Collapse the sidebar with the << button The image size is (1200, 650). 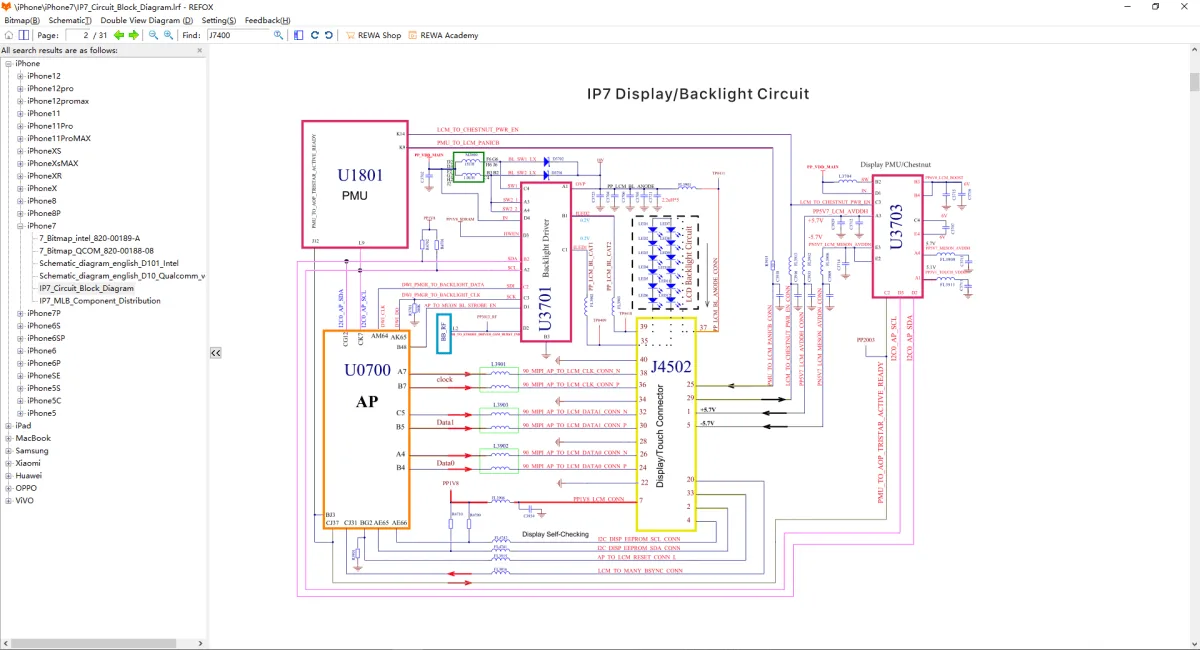[215, 352]
